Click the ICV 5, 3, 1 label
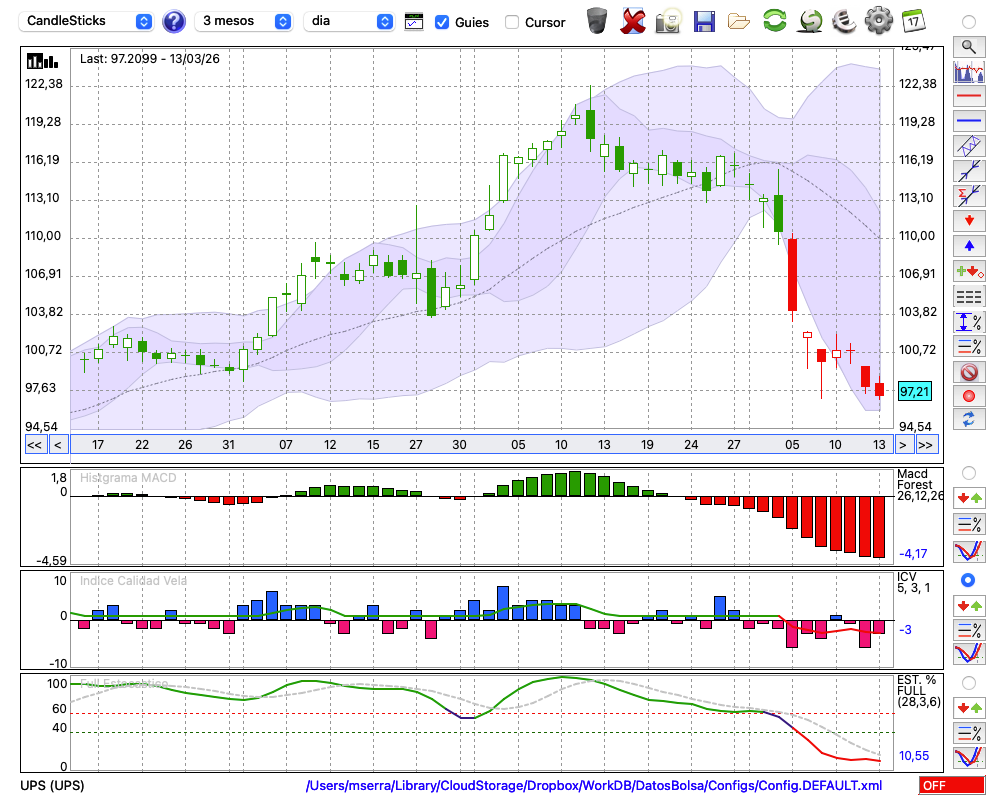This screenshot has height=800, width=1000. click(913, 582)
